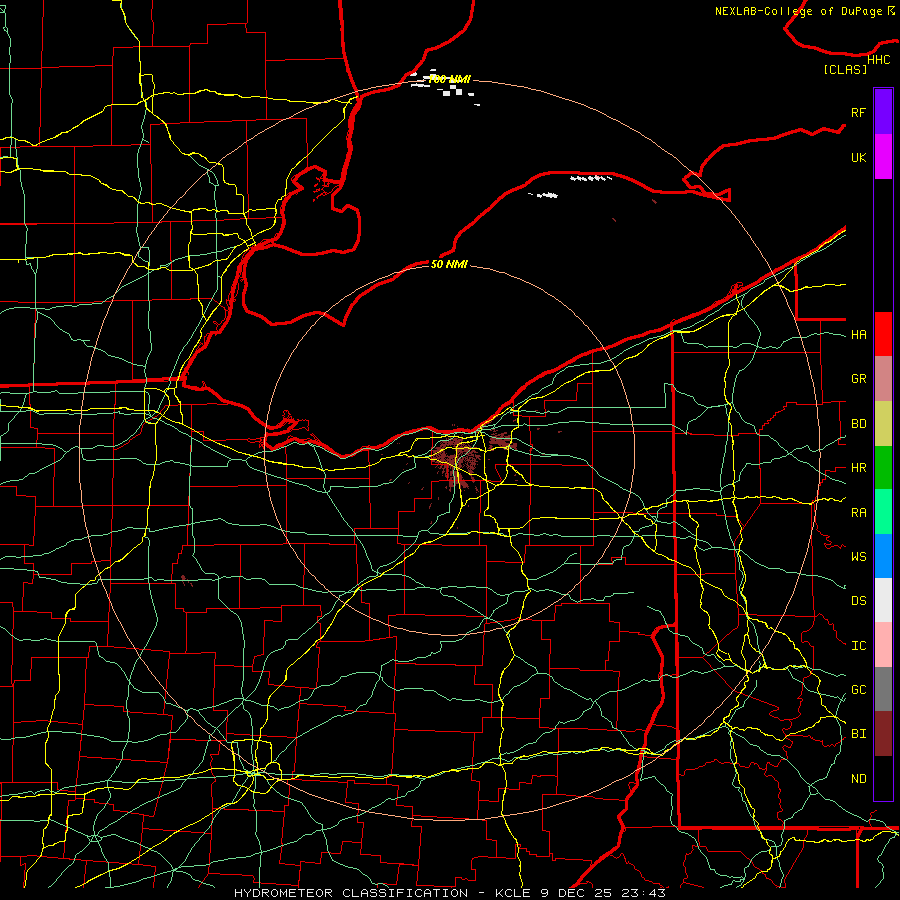This screenshot has width=900, height=900.
Task: Click the light pink IC legend swatch
Action: tap(883, 645)
